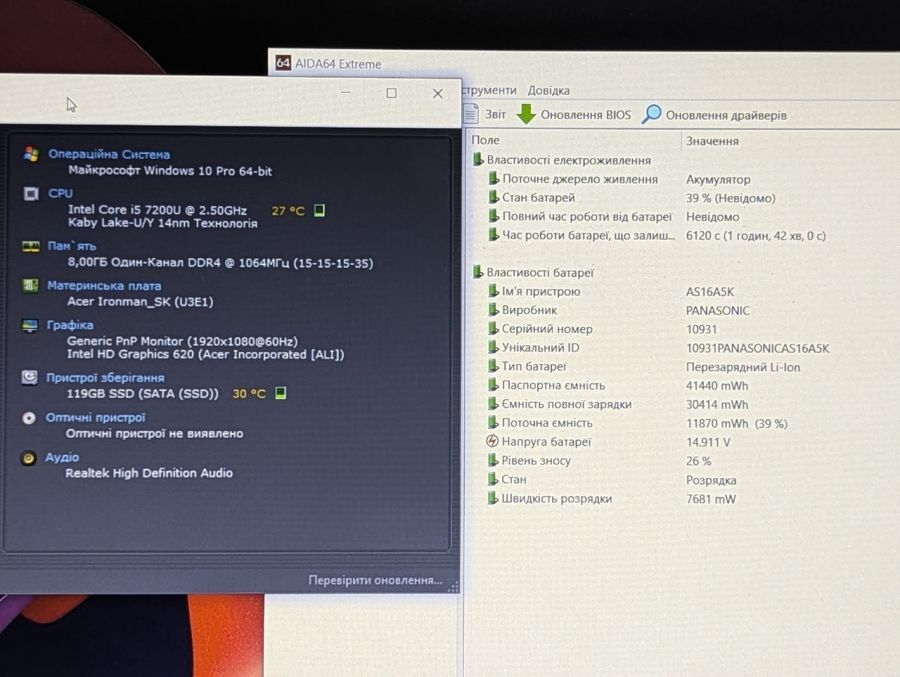This screenshot has width=900, height=677.
Task: Open the Пристрої зберігання section link
Action: tap(105, 377)
